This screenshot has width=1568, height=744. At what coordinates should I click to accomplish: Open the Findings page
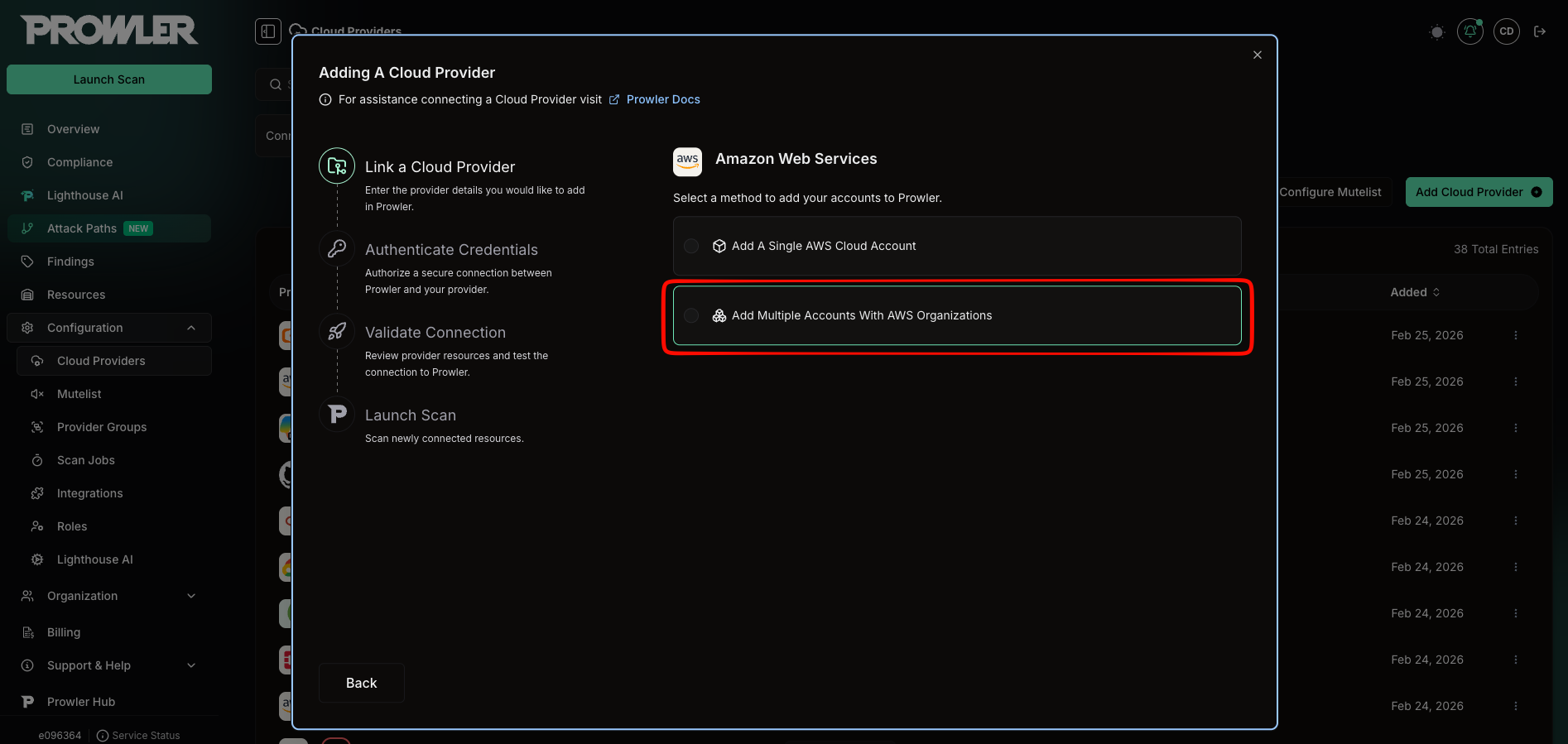tap(70, 262)
